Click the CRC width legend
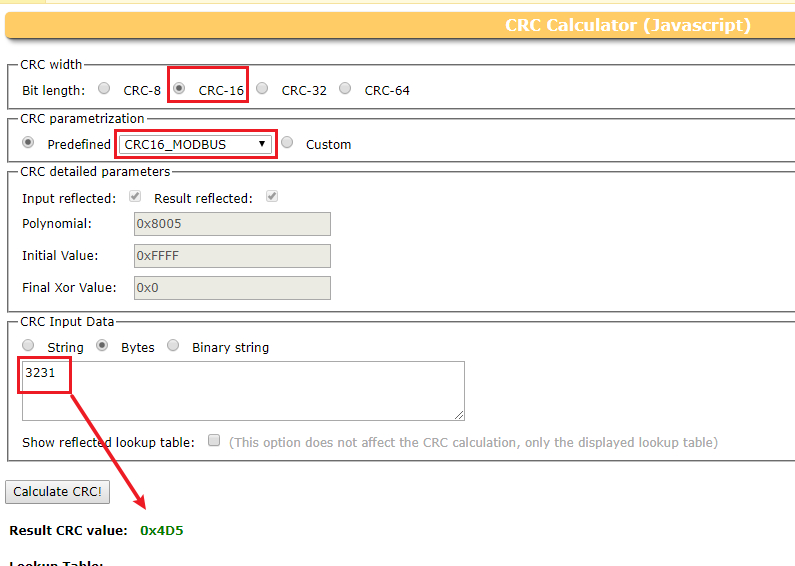The height and width of the screenshot is (566, 795). (x=51, y=65)
